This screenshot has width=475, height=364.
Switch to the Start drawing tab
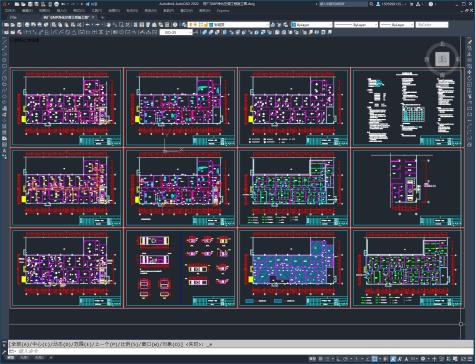click(13, 17)
